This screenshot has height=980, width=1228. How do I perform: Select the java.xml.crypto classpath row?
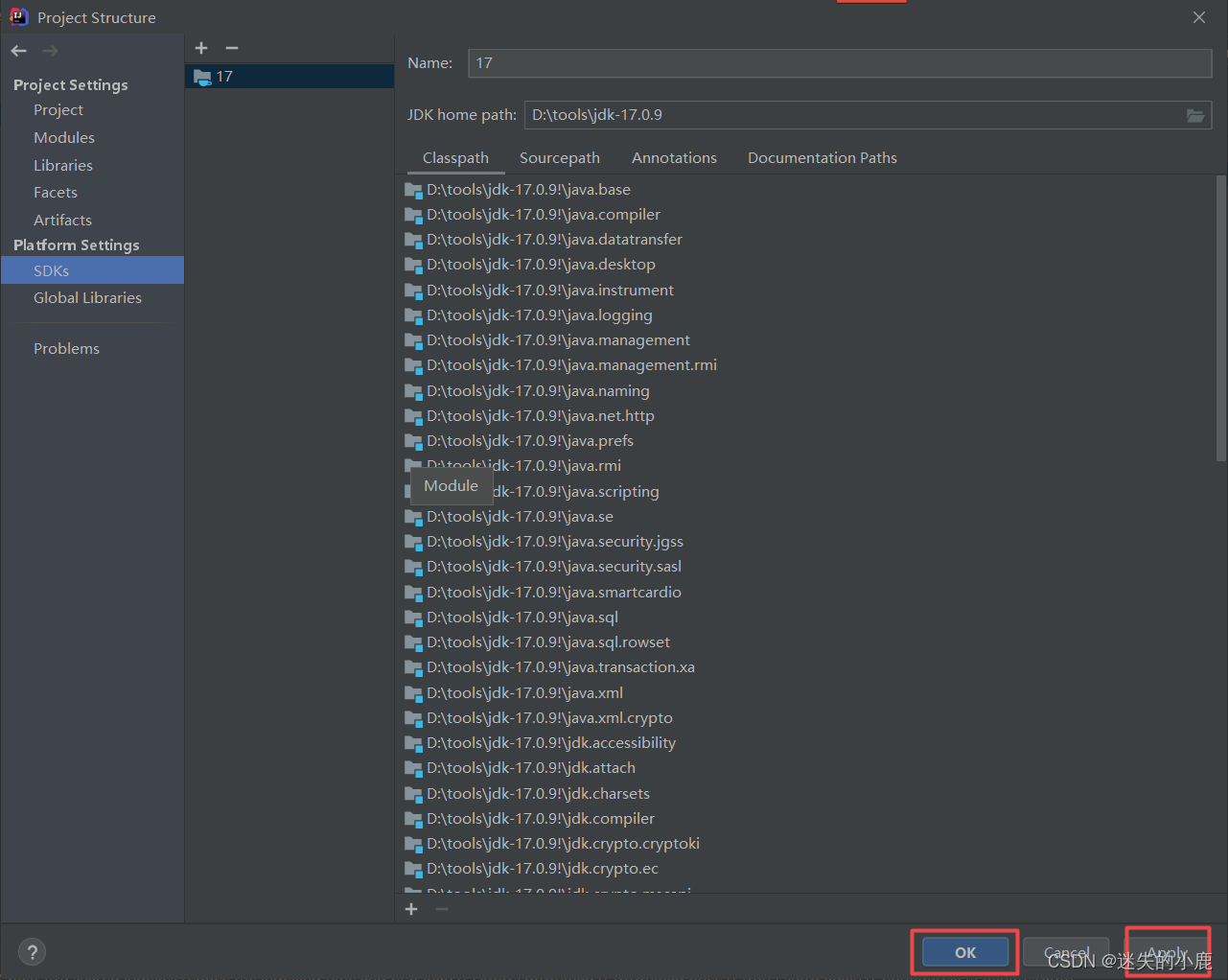tap(805, 718)
